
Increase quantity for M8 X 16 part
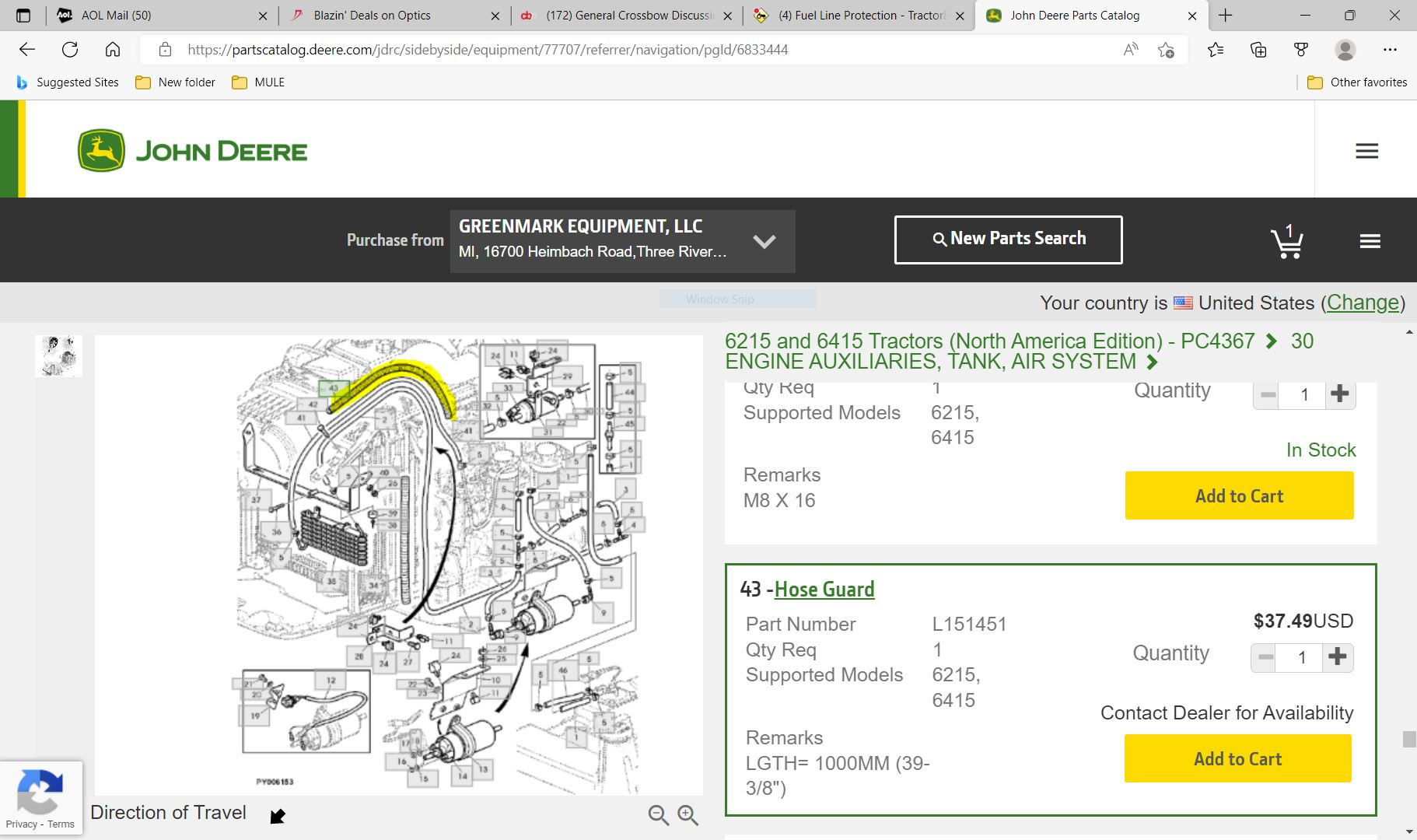point(1339,394)
